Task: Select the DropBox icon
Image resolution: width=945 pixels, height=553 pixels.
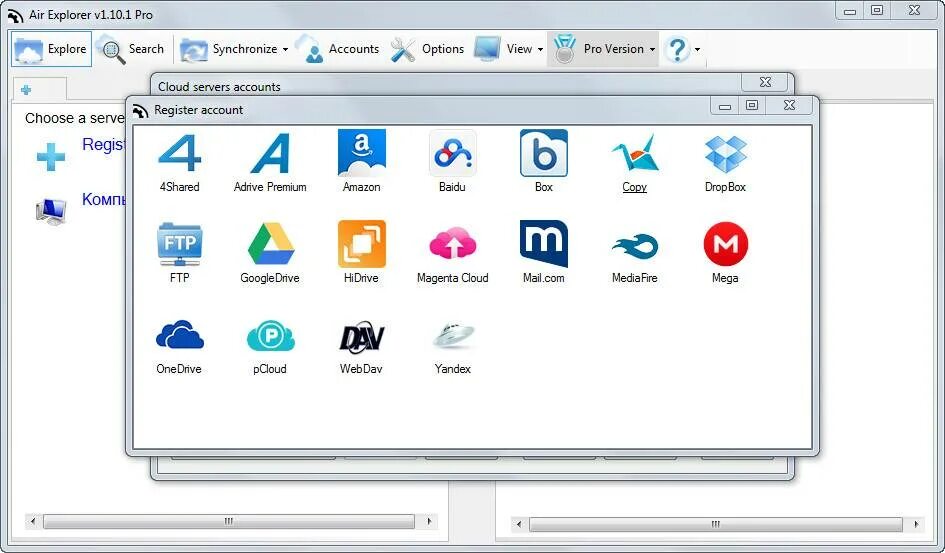Action: point(726,153)
